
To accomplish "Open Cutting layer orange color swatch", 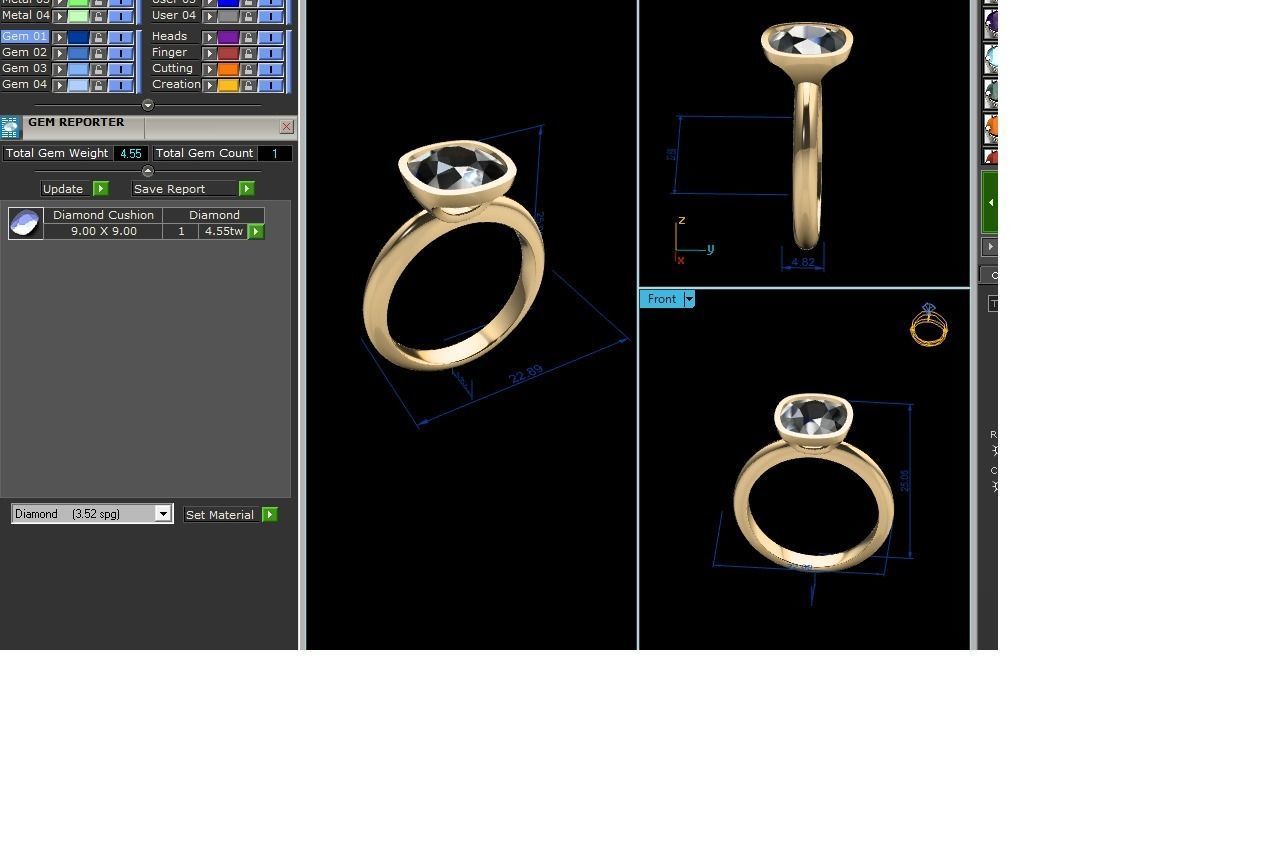I will 228,69.
